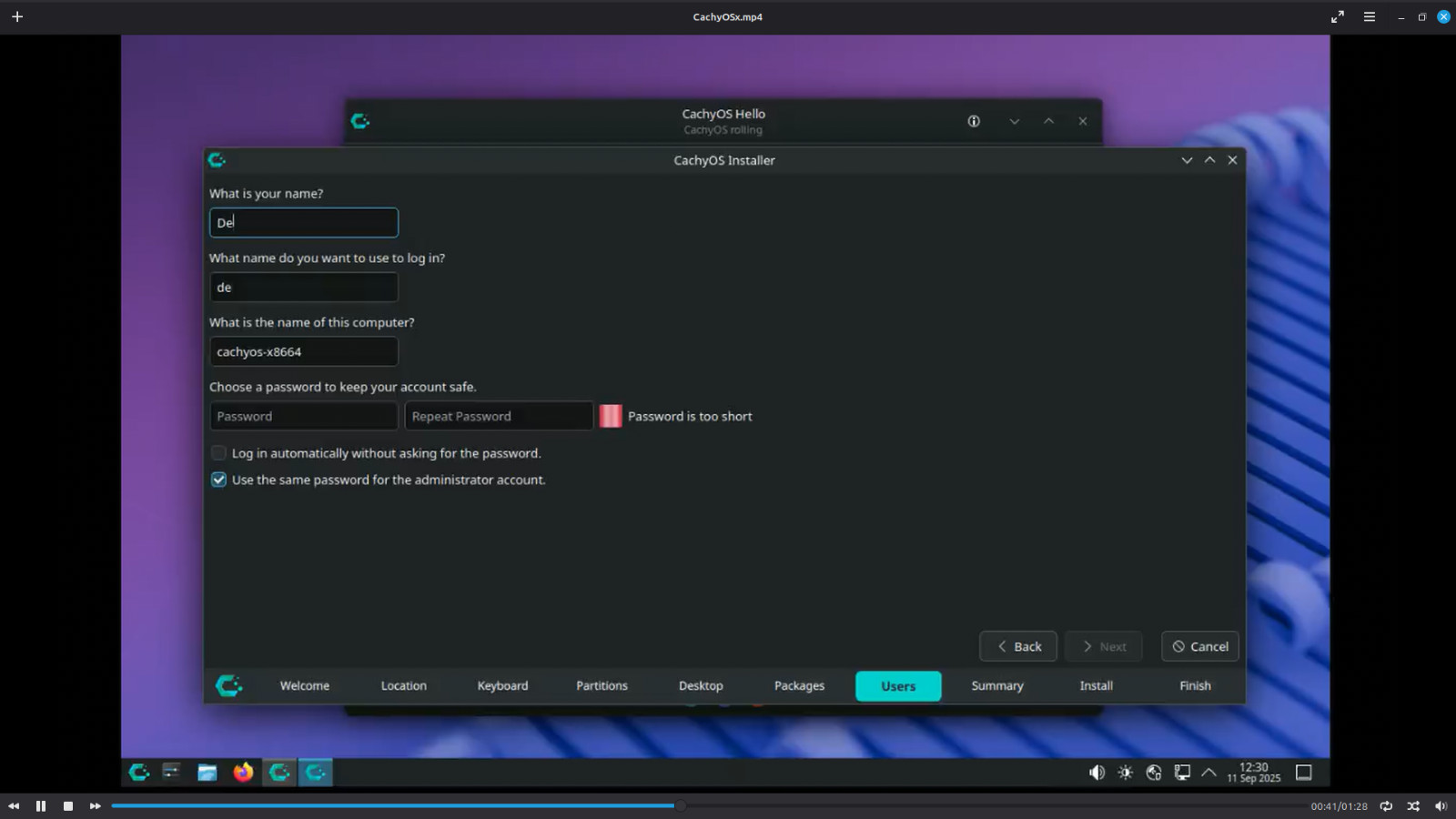
Task: Select the Packages step
Action: coord(800,686)
